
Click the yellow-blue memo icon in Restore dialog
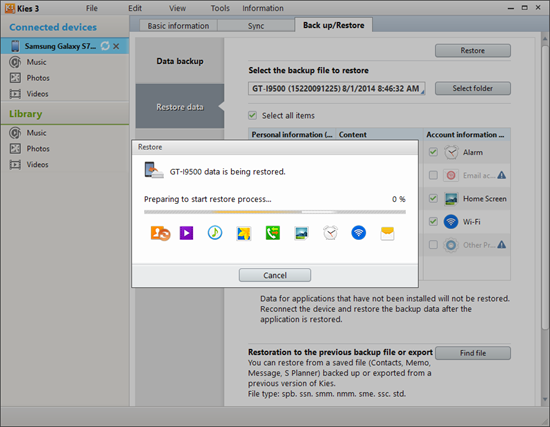coord(243,234)
